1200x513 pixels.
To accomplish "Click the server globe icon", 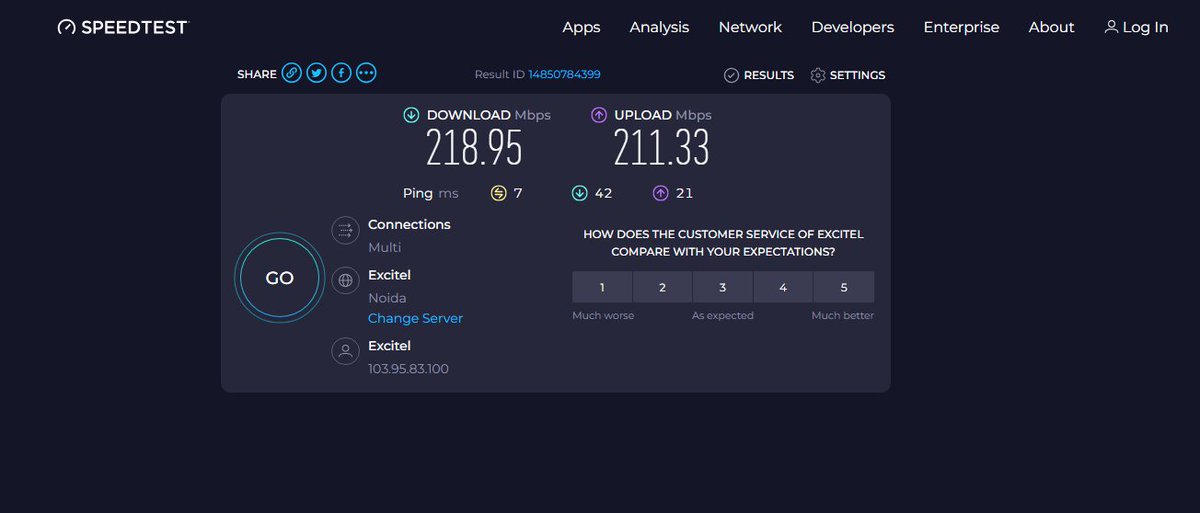I will click(345, 281).
